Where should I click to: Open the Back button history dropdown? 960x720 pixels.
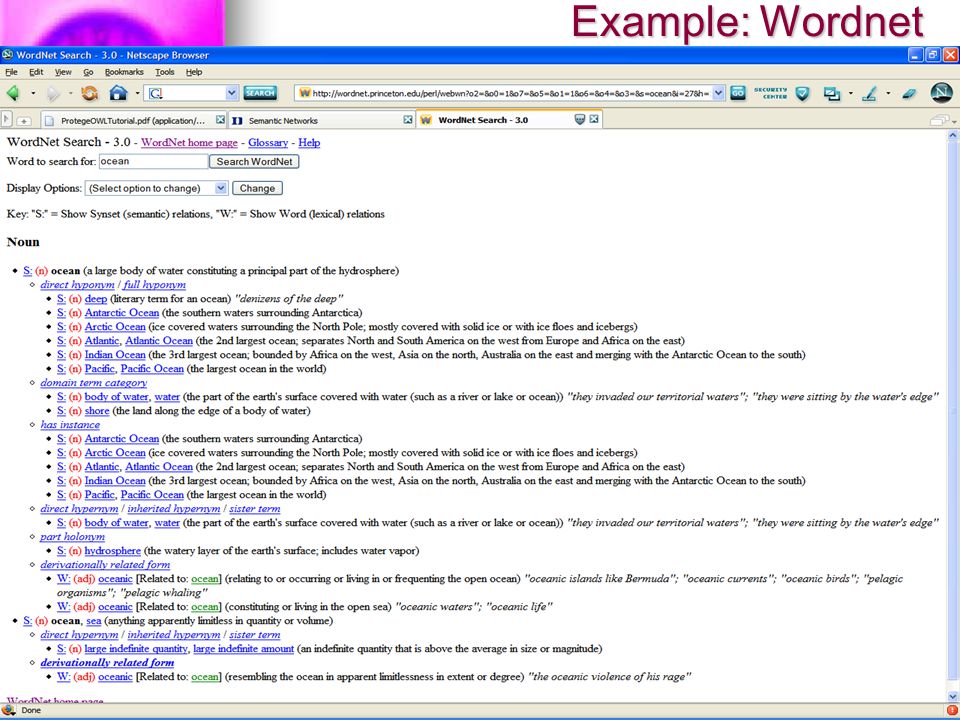(33, 94)
